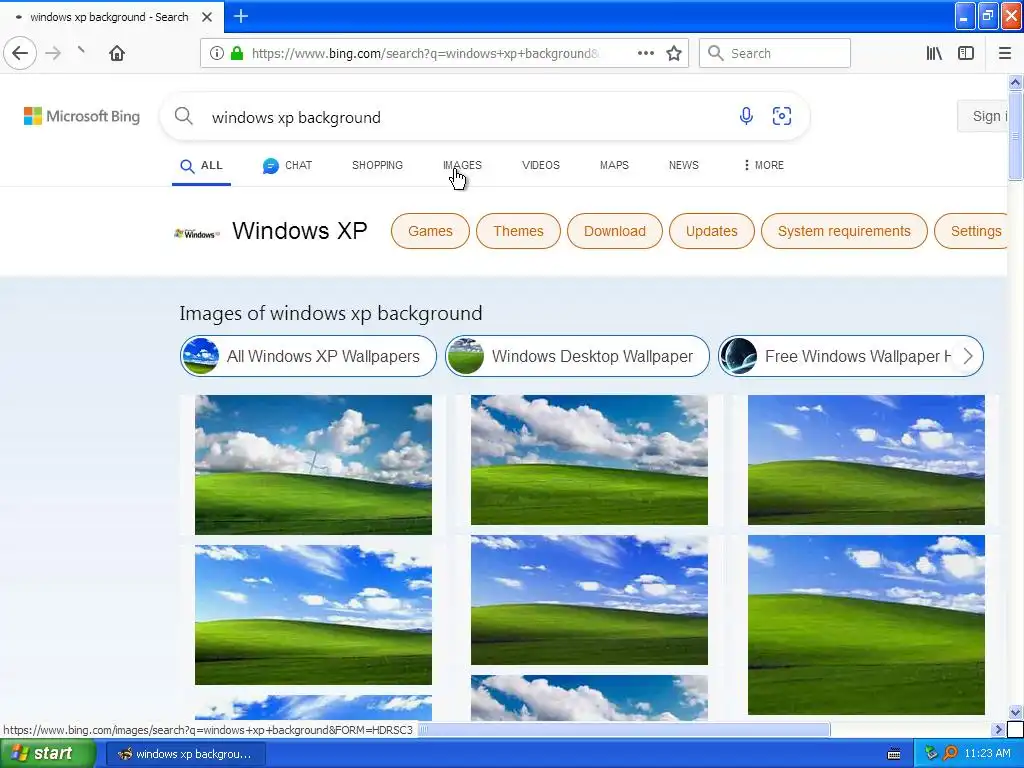Stop or reload the page using toolbar icon
Viewport: 1024px width, 768px height.
click(x=82, y=50)
